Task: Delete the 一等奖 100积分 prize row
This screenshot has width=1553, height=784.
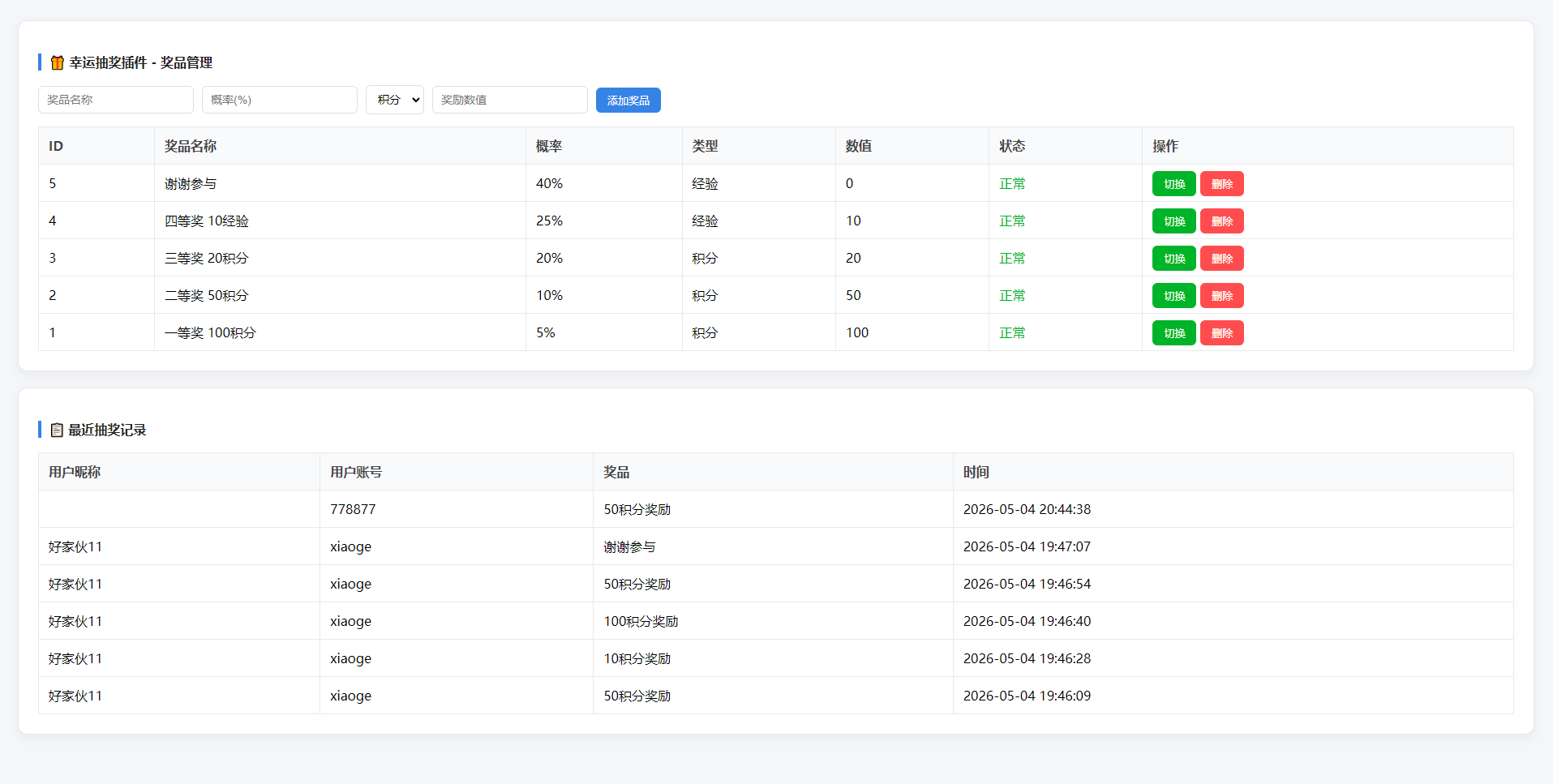Action: pos(1222,333)
